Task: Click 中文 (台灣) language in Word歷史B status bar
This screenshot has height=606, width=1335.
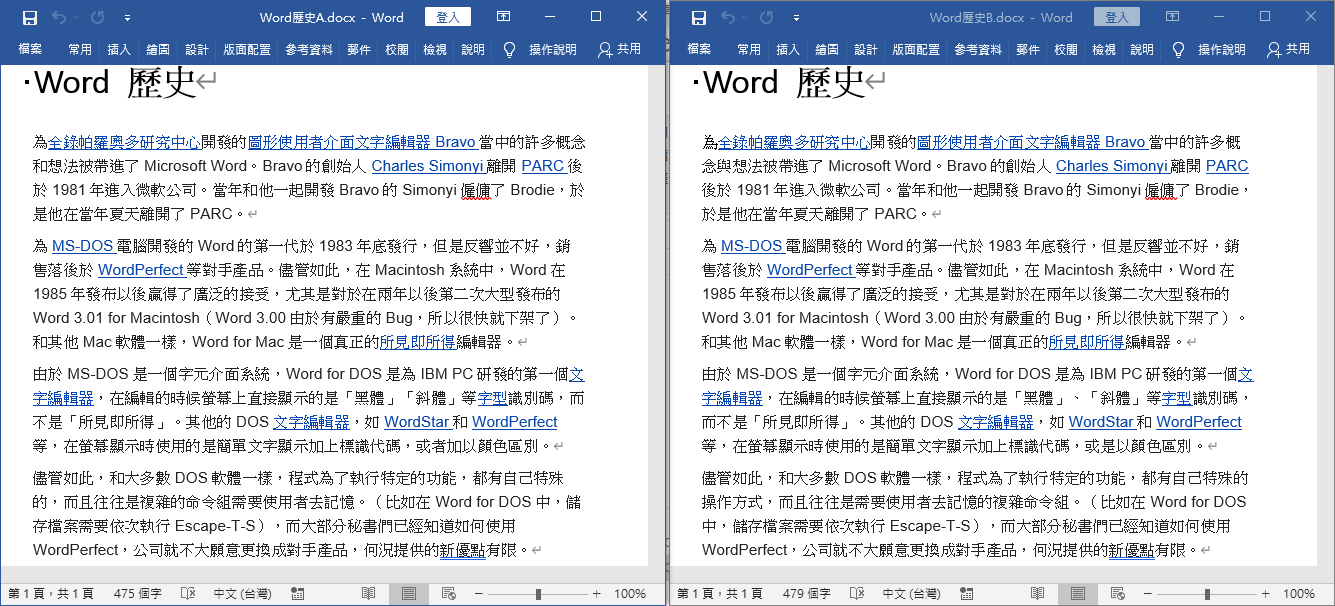Action: pyautogui.click(x=912, y=594)
